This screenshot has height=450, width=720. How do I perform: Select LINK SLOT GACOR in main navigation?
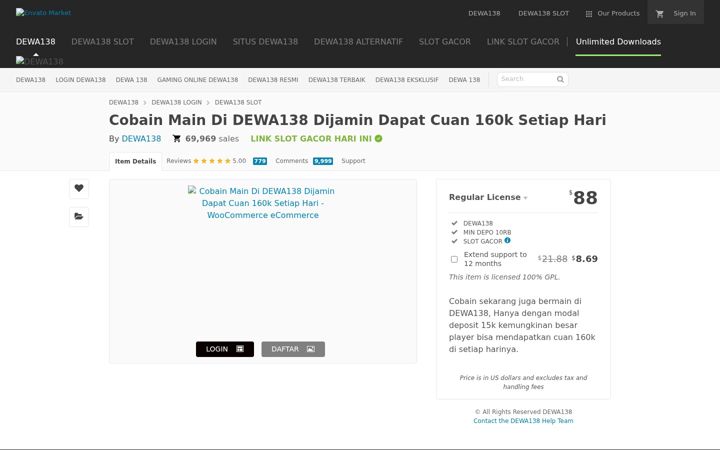pyautogui.click(x=523, y=41)
